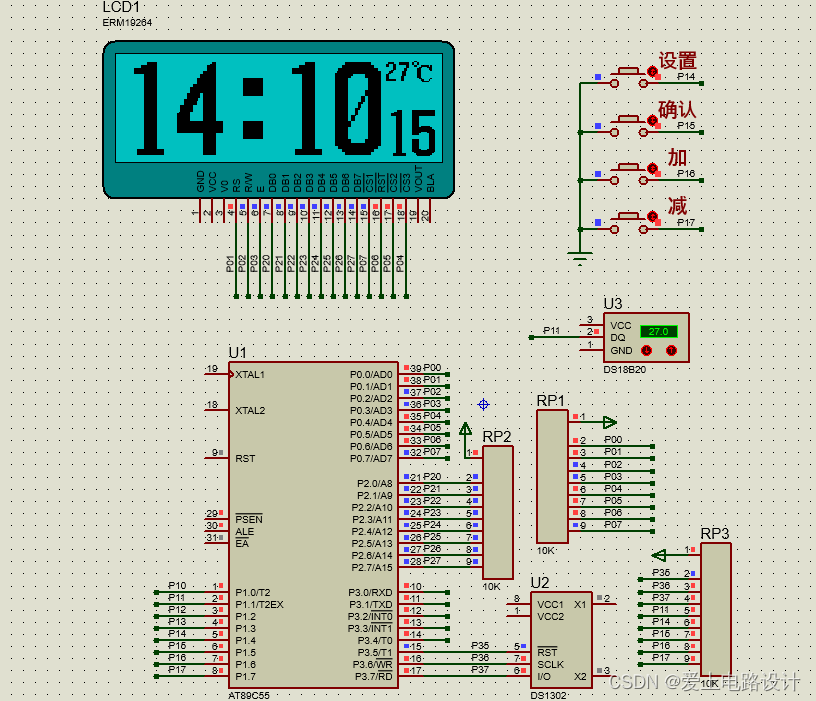Click the blue crosshair marker above RP1
The width and height of the screenshot is (816, 701).
point(483,404)
